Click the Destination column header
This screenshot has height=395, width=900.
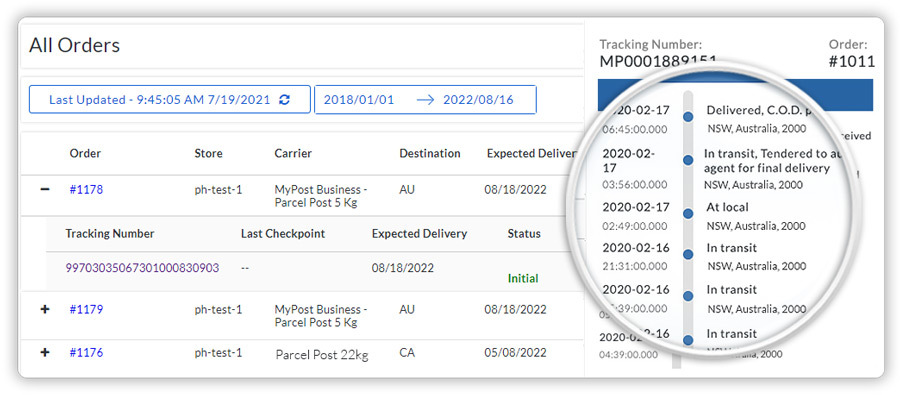[x=430, y=153]
